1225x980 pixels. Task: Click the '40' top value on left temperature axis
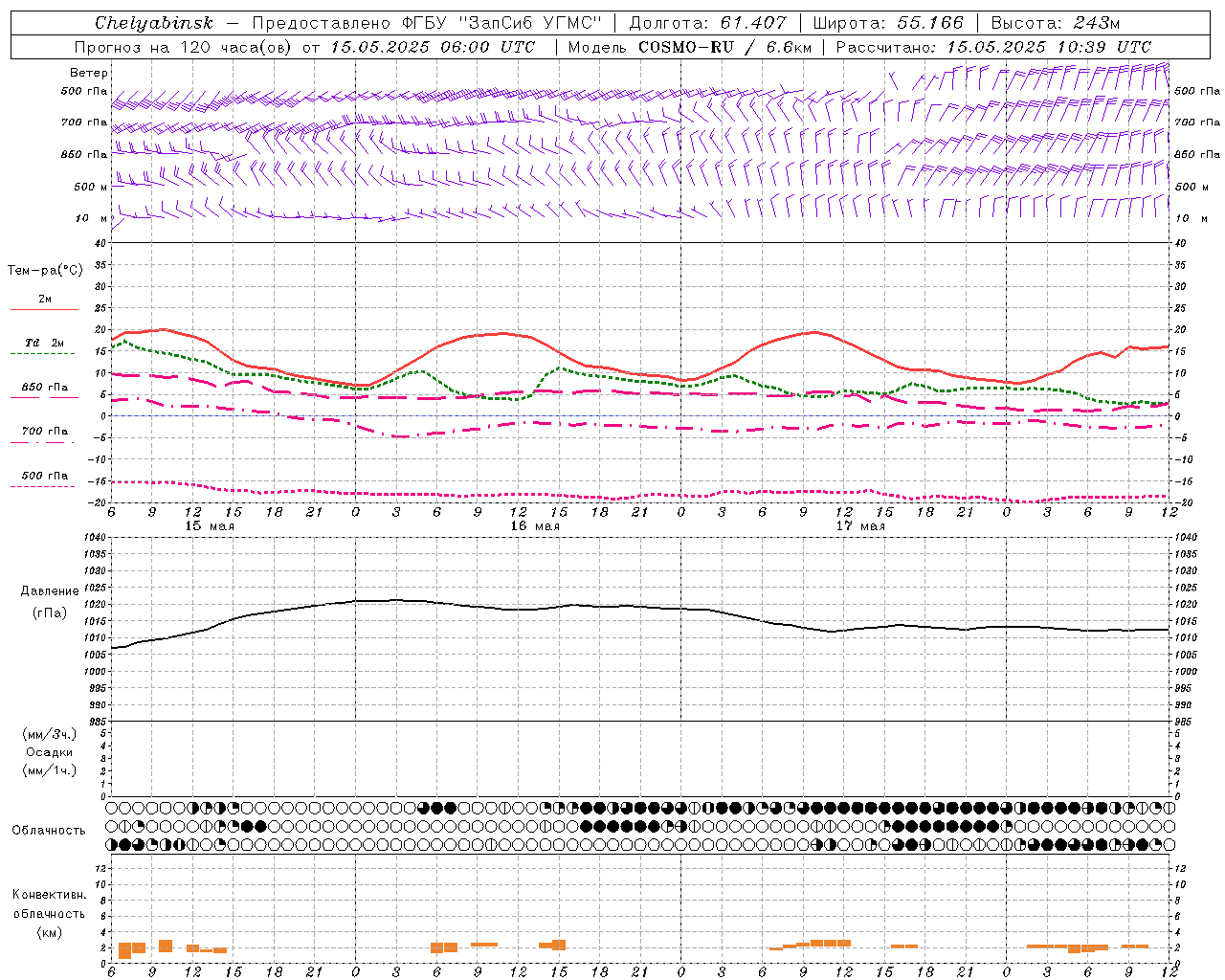(x=101, y=243)
